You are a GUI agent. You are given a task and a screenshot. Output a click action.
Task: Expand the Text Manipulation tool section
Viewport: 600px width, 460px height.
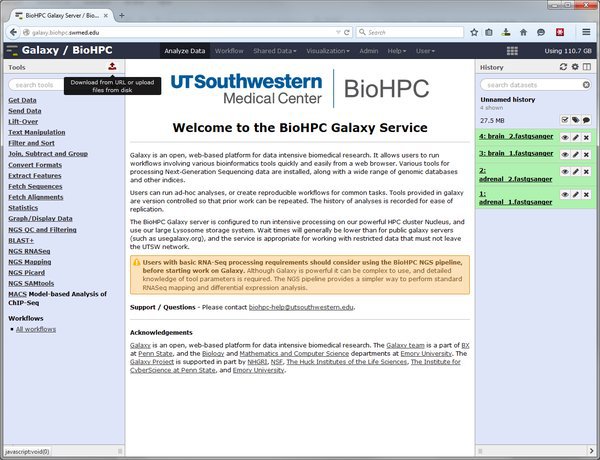pos(37,132)
